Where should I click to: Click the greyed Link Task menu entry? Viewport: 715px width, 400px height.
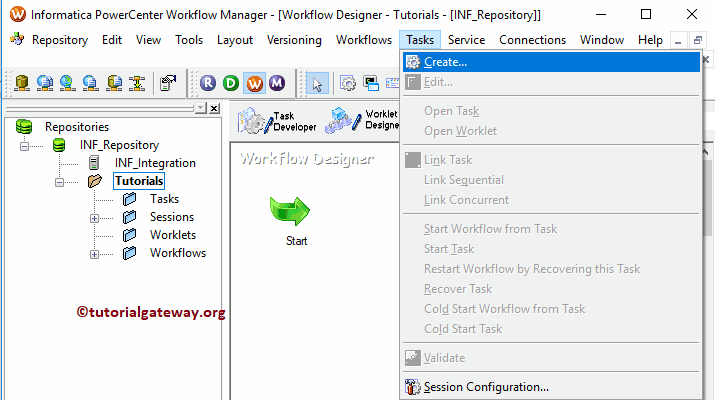click(551, 160)
